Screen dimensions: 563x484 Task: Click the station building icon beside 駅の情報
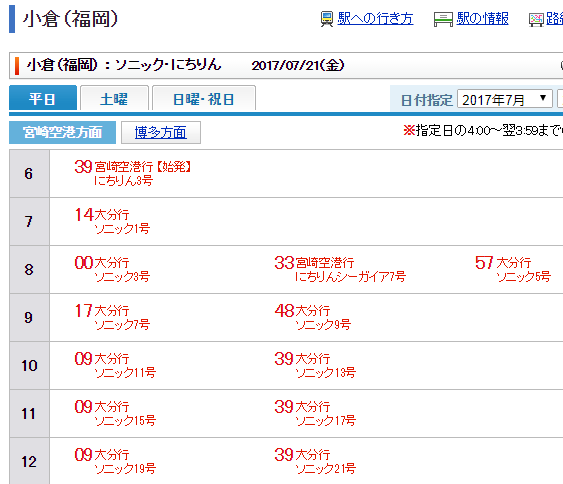point(443,19)
